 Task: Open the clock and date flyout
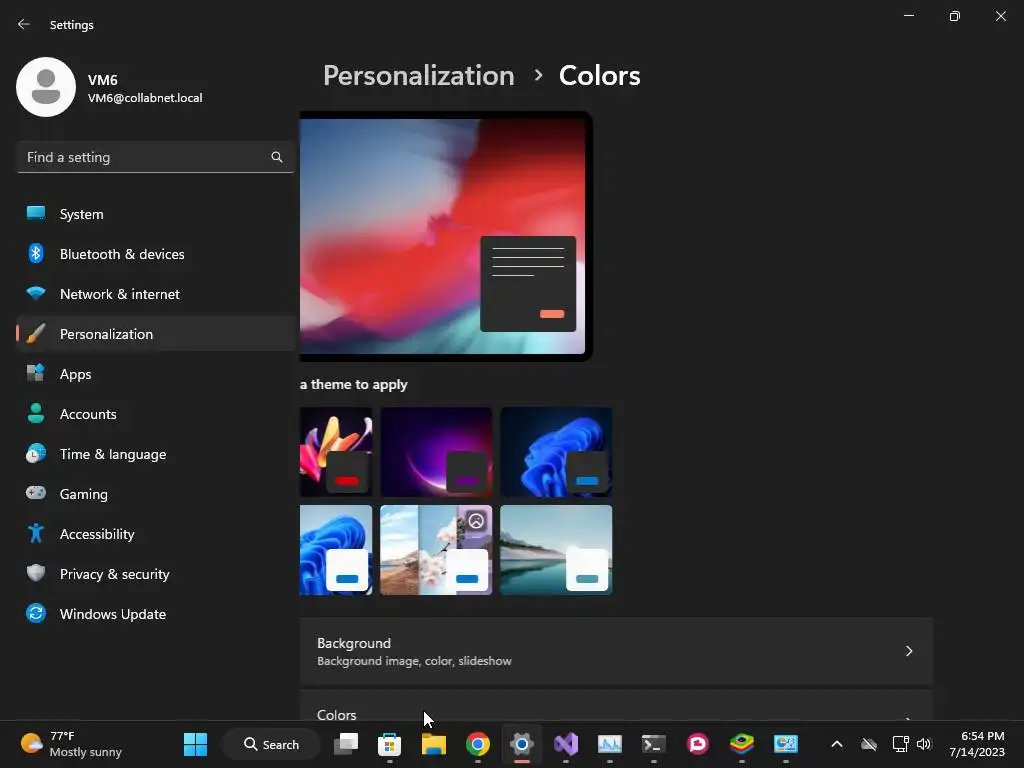pyautogui.click(x=977, y=744)
